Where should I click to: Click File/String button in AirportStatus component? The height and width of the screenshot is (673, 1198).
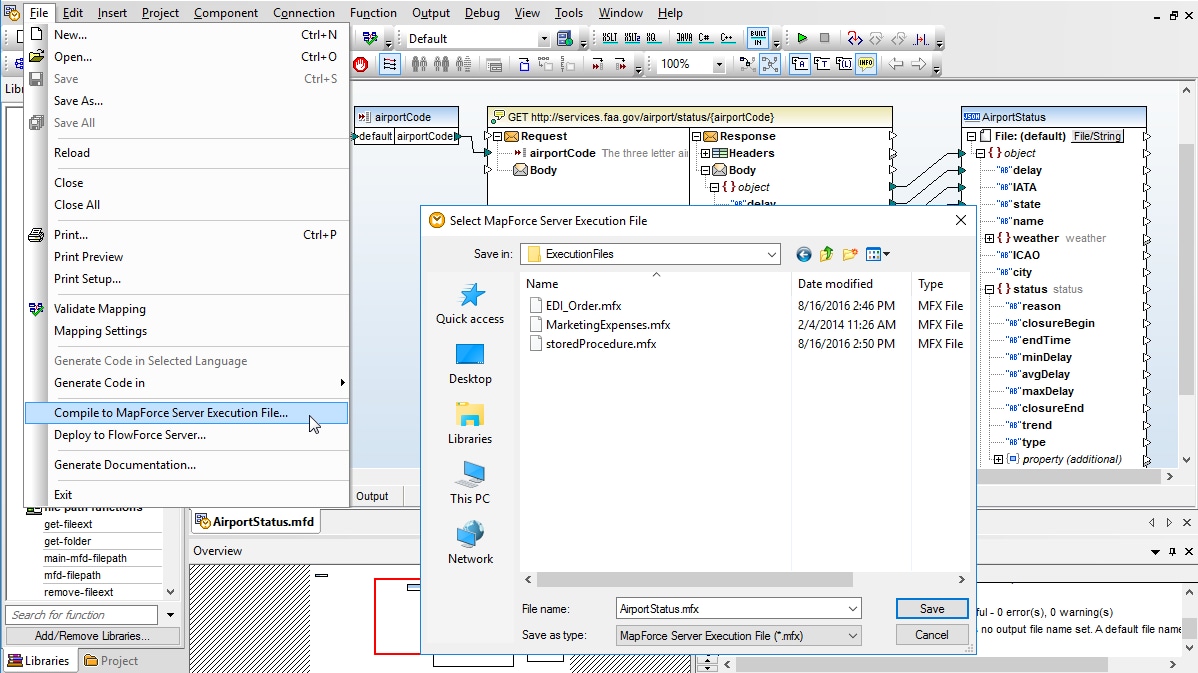(x=1097, y=136)
